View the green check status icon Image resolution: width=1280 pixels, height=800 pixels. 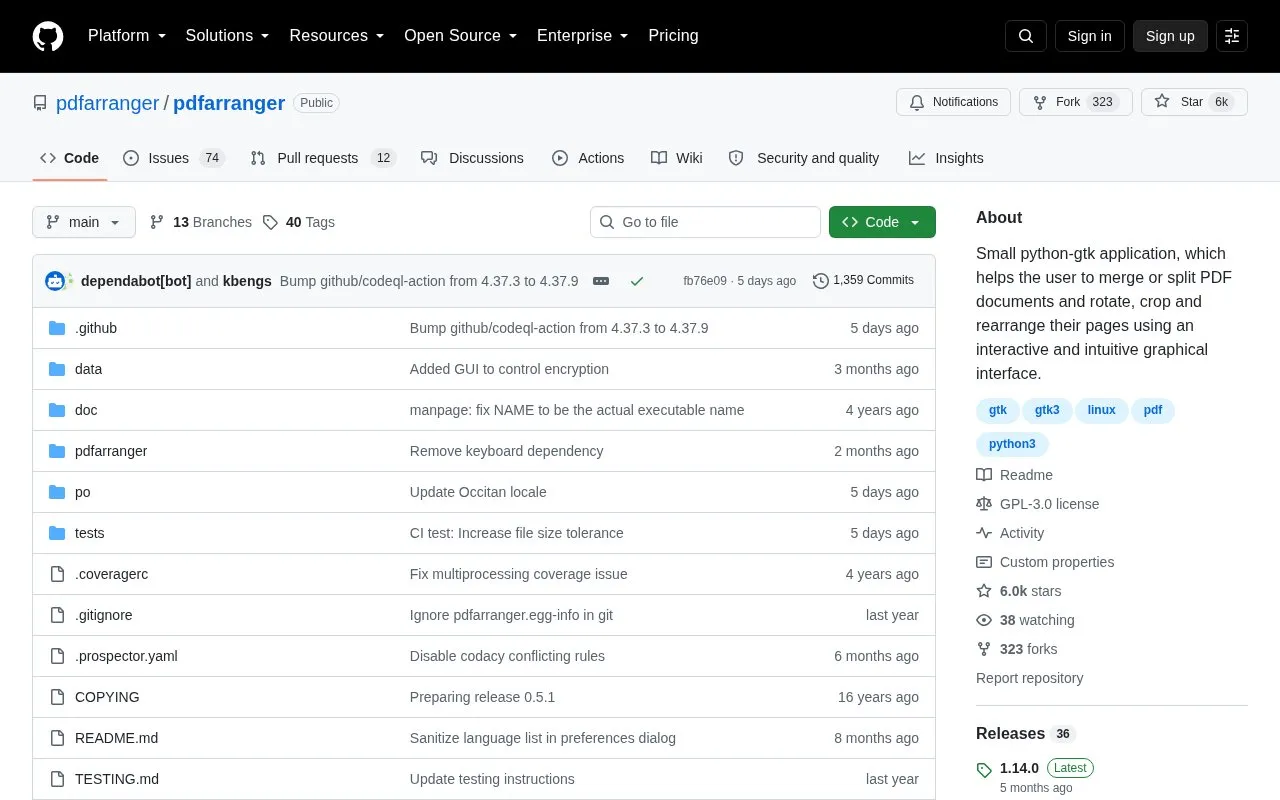[637, 281]
